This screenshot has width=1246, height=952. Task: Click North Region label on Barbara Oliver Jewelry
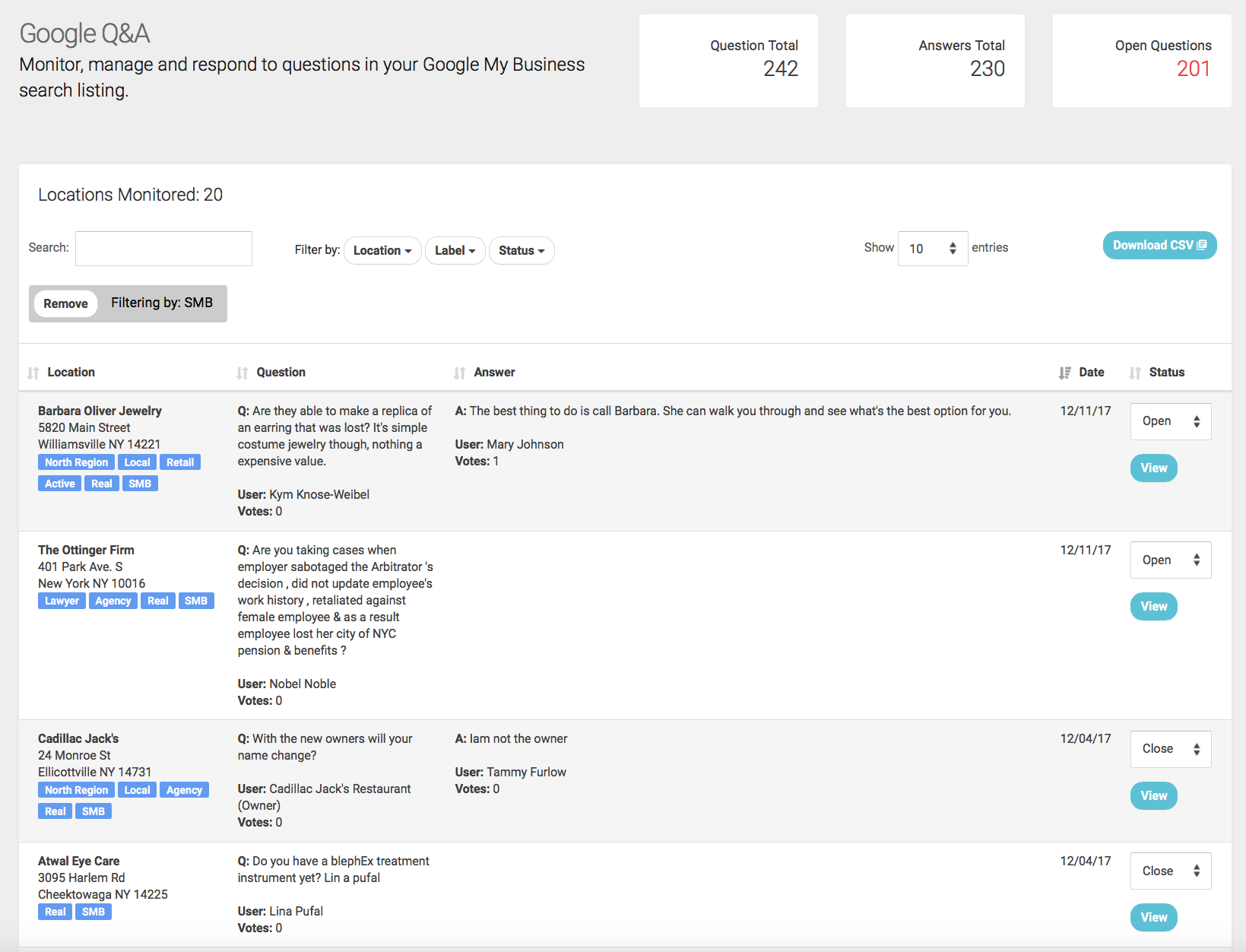coord(76,462)
